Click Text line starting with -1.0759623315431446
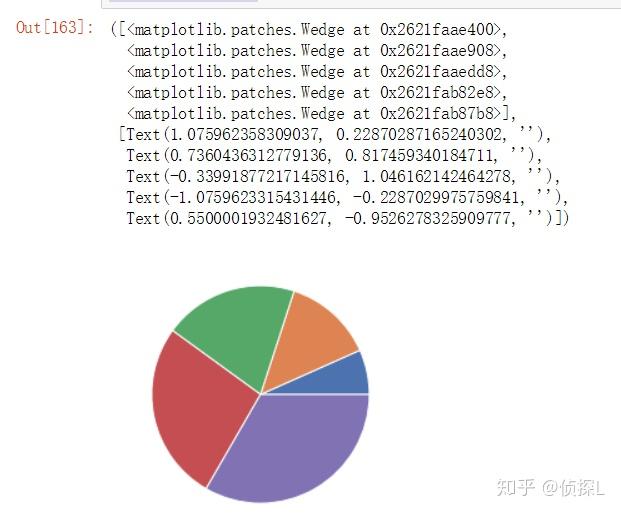This screenshot has width=621, height=514. click(x=347, y=197)
